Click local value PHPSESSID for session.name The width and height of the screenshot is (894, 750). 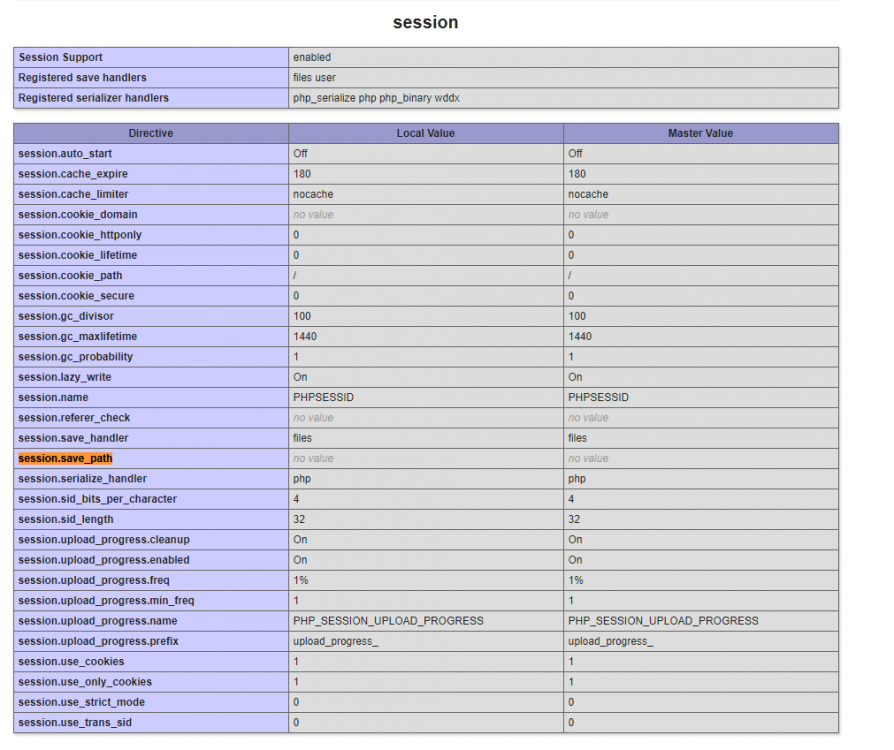pos(323,397)
